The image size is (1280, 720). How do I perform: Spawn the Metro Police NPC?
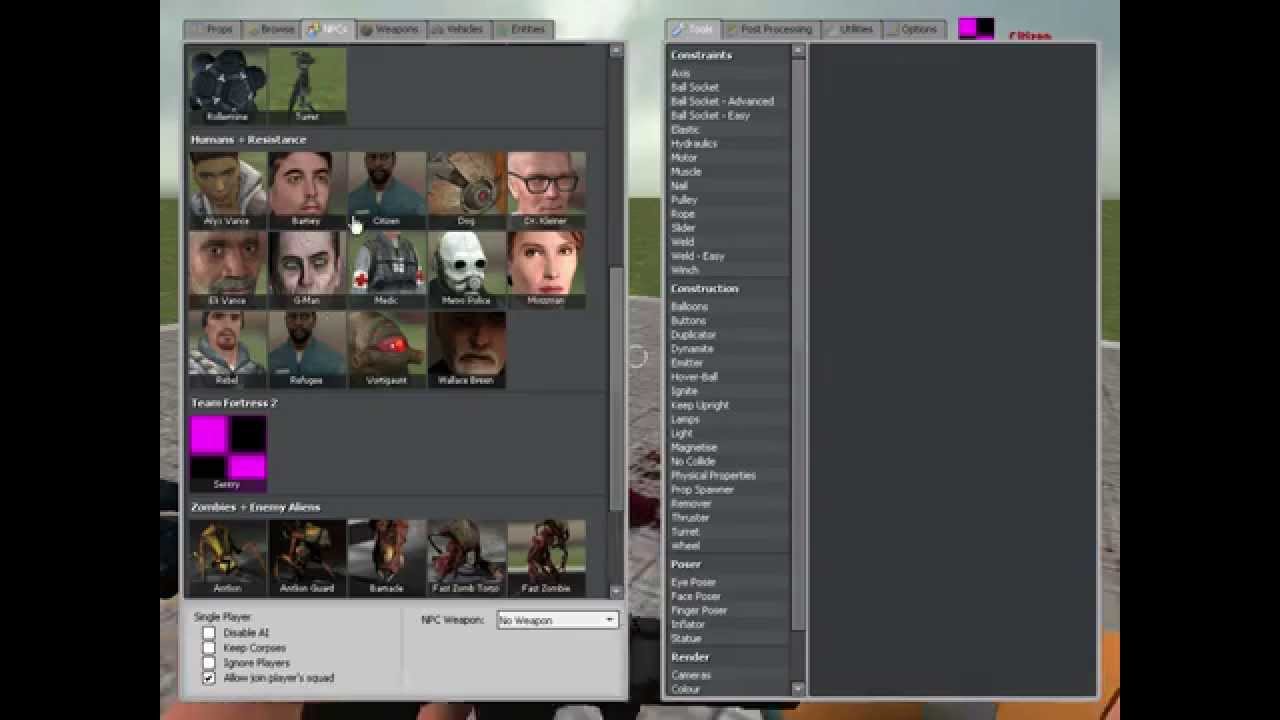467,270
